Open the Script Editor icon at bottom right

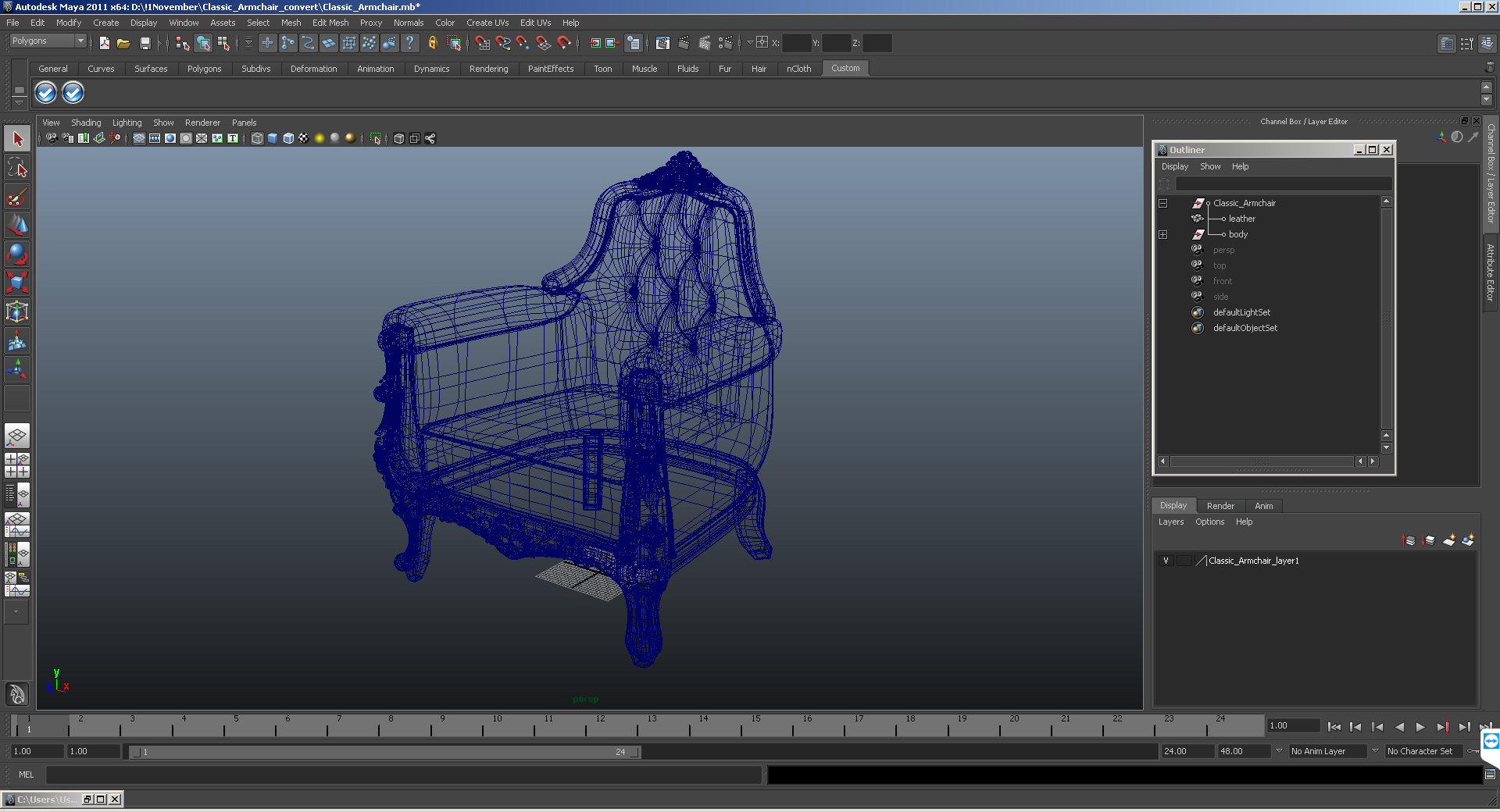[x=1490, y=775]
